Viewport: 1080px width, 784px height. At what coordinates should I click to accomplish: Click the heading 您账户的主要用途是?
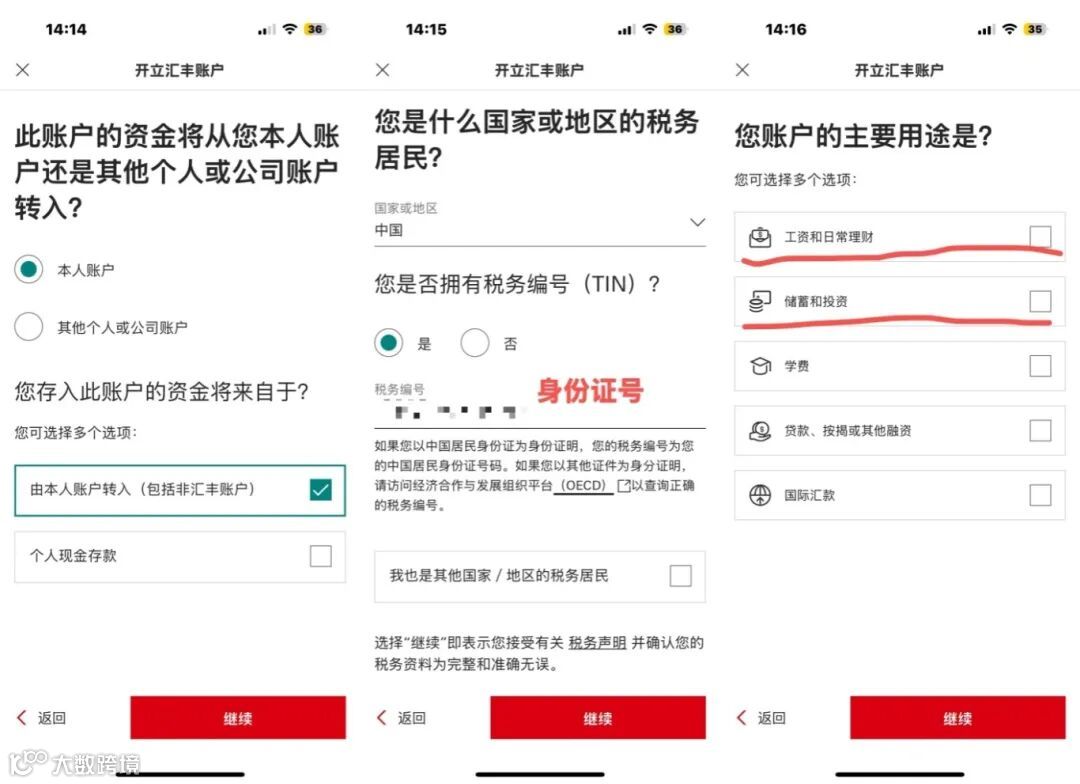tap(863, 136)
